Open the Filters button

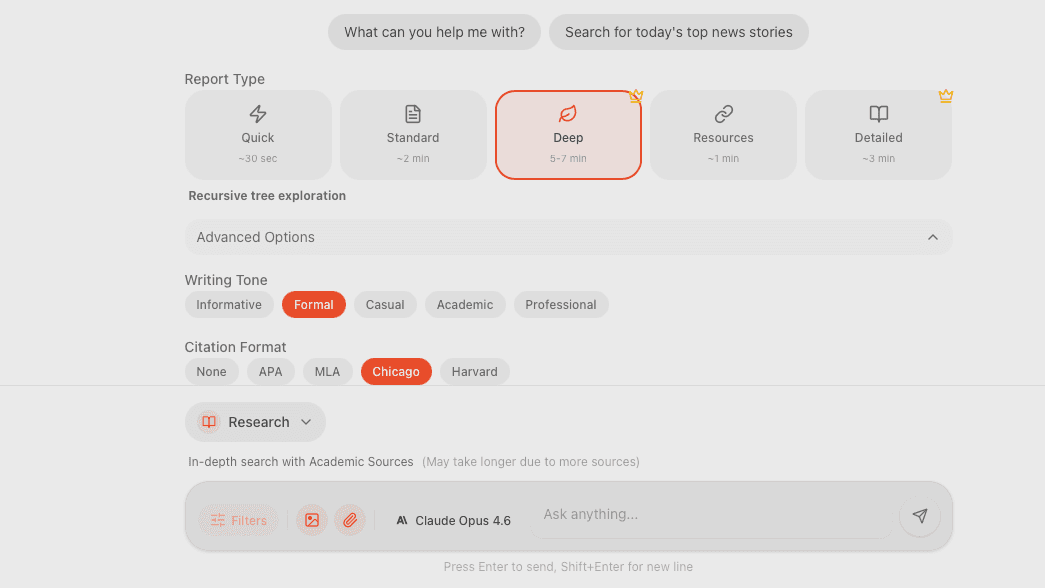coord(239,520)
